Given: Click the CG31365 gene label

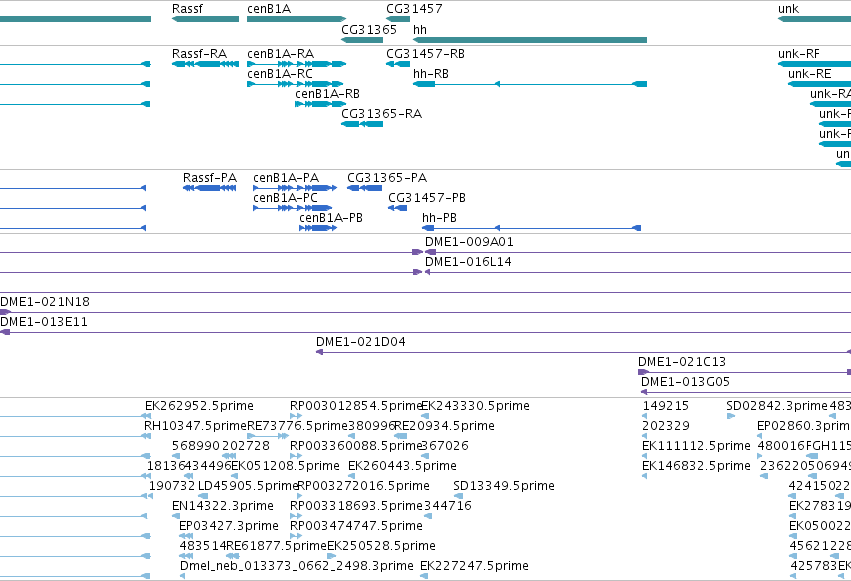Looking at the screenshot, I should click(x=369, y=29).
